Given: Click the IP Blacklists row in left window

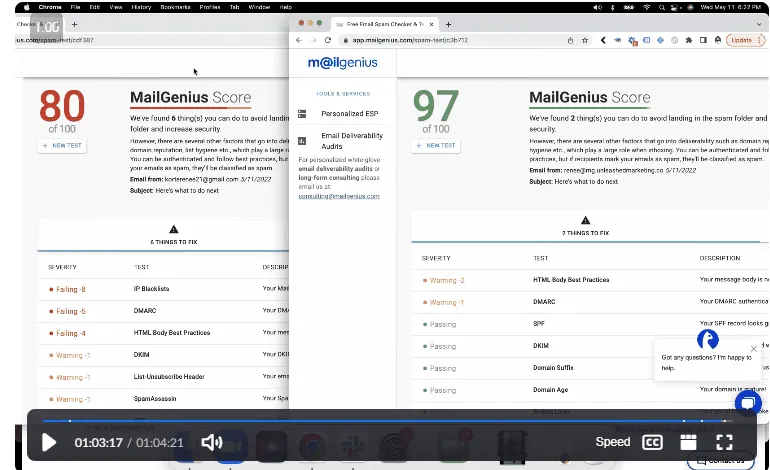Looking at the screenshot, I should (x=163, y=289).
